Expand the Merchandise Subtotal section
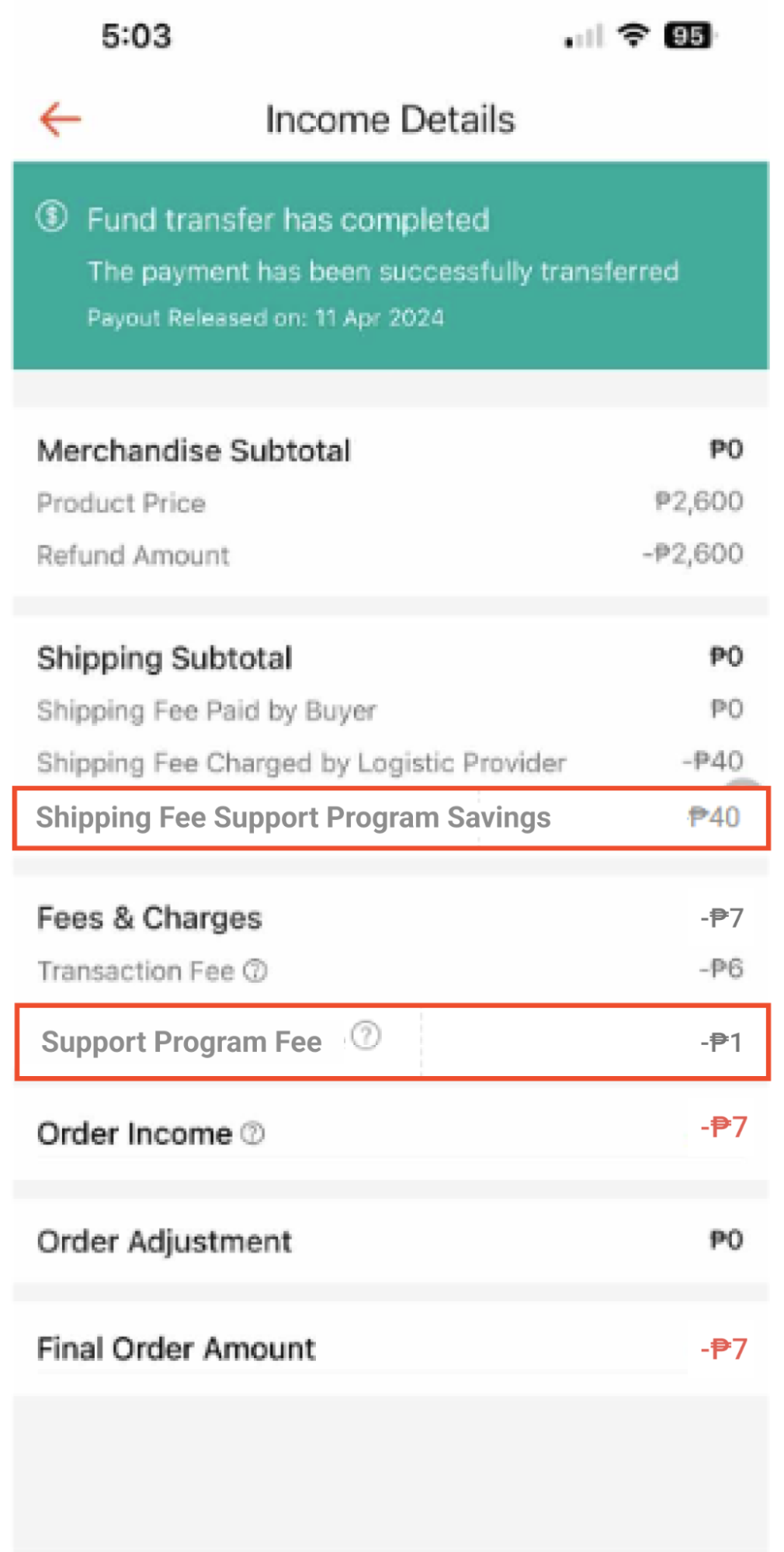 (194, 450)
